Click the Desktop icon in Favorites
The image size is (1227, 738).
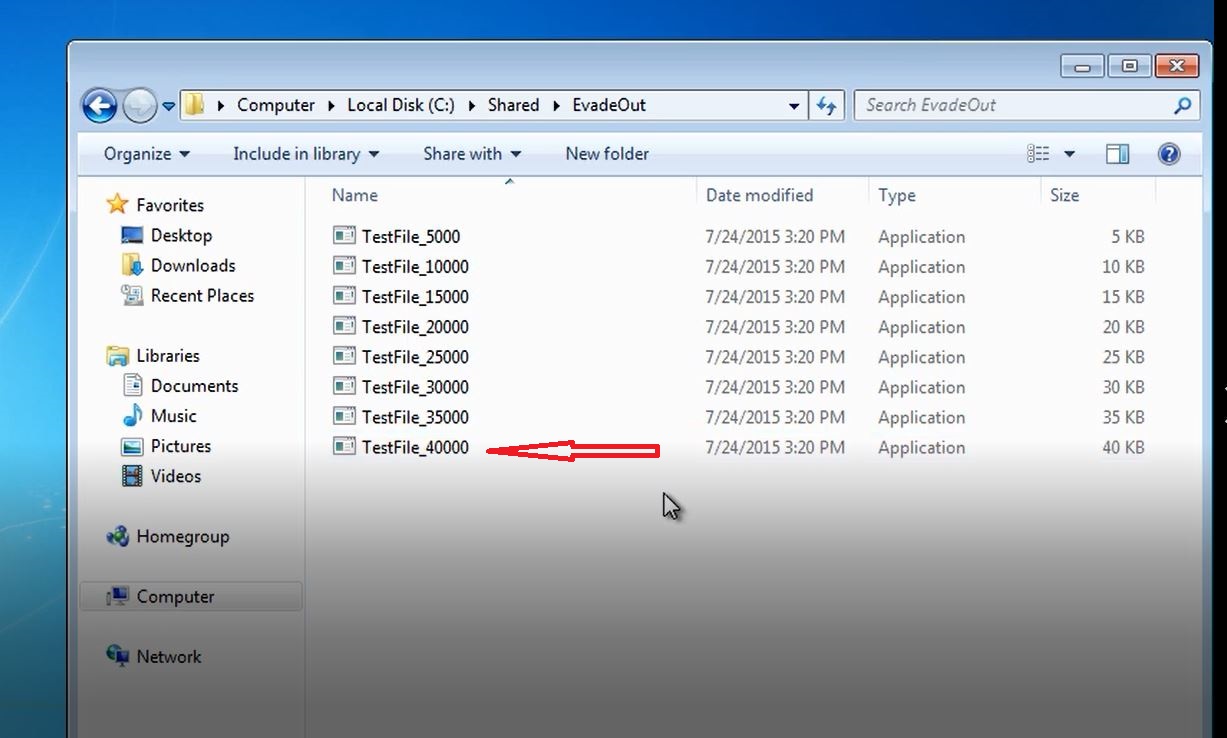(132, 236)
